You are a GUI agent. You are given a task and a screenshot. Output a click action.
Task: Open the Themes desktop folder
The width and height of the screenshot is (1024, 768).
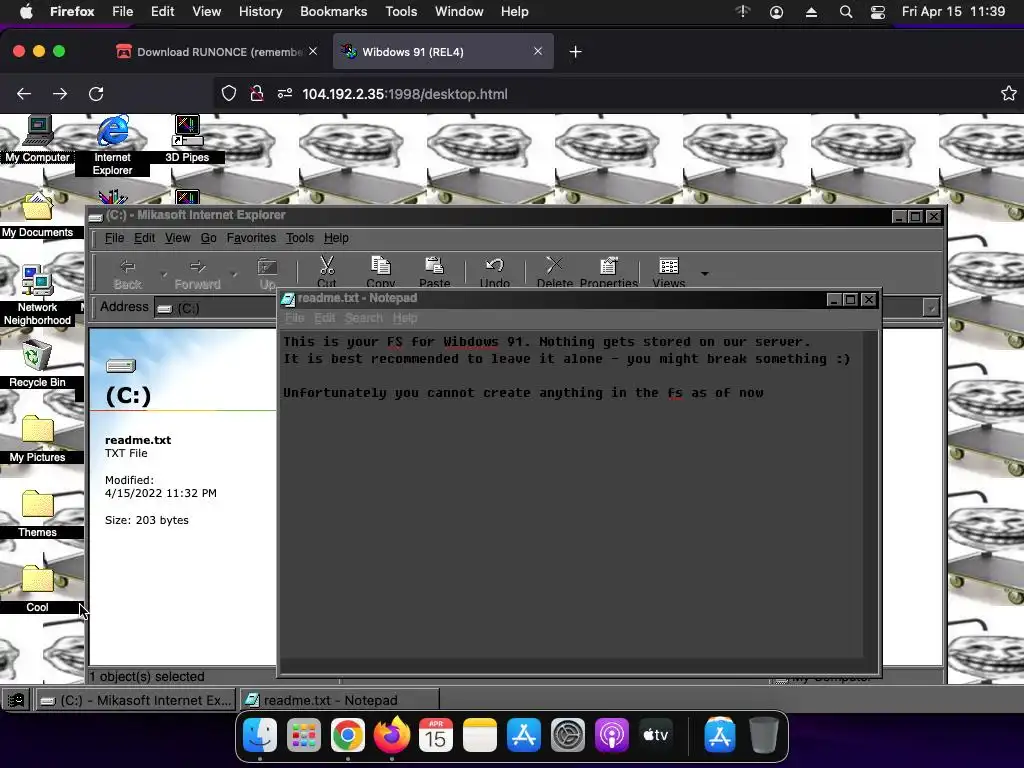point(37,514)
